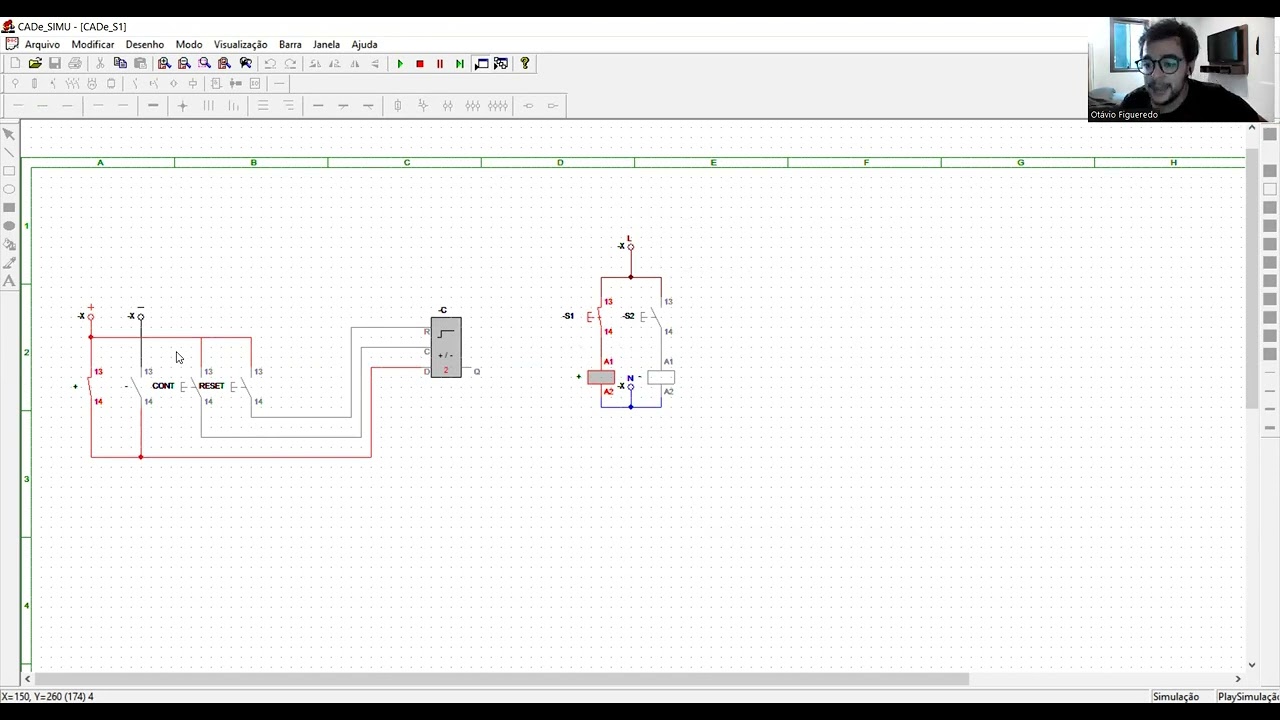The height and width of the screenshot is (720, 1280).
Task: Open a file with the folder icon
Action: click(35, 63)
